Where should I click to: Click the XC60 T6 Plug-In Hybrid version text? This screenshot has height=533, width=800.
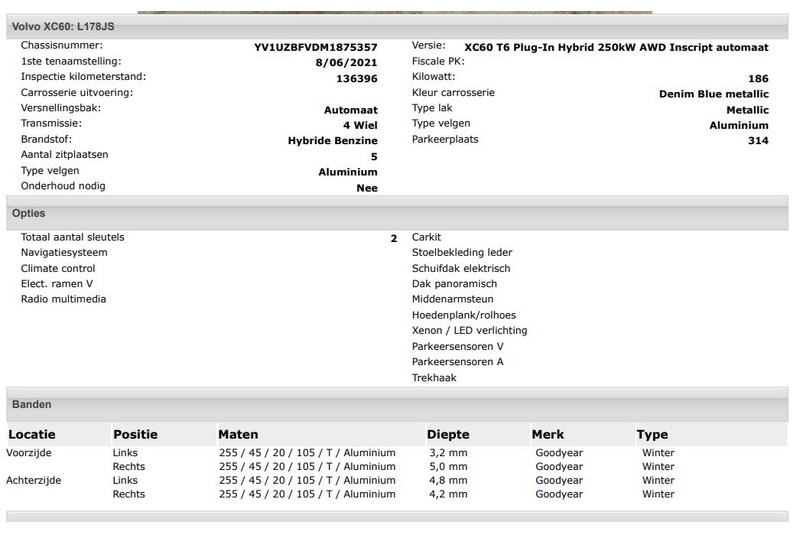pos(616,47)
